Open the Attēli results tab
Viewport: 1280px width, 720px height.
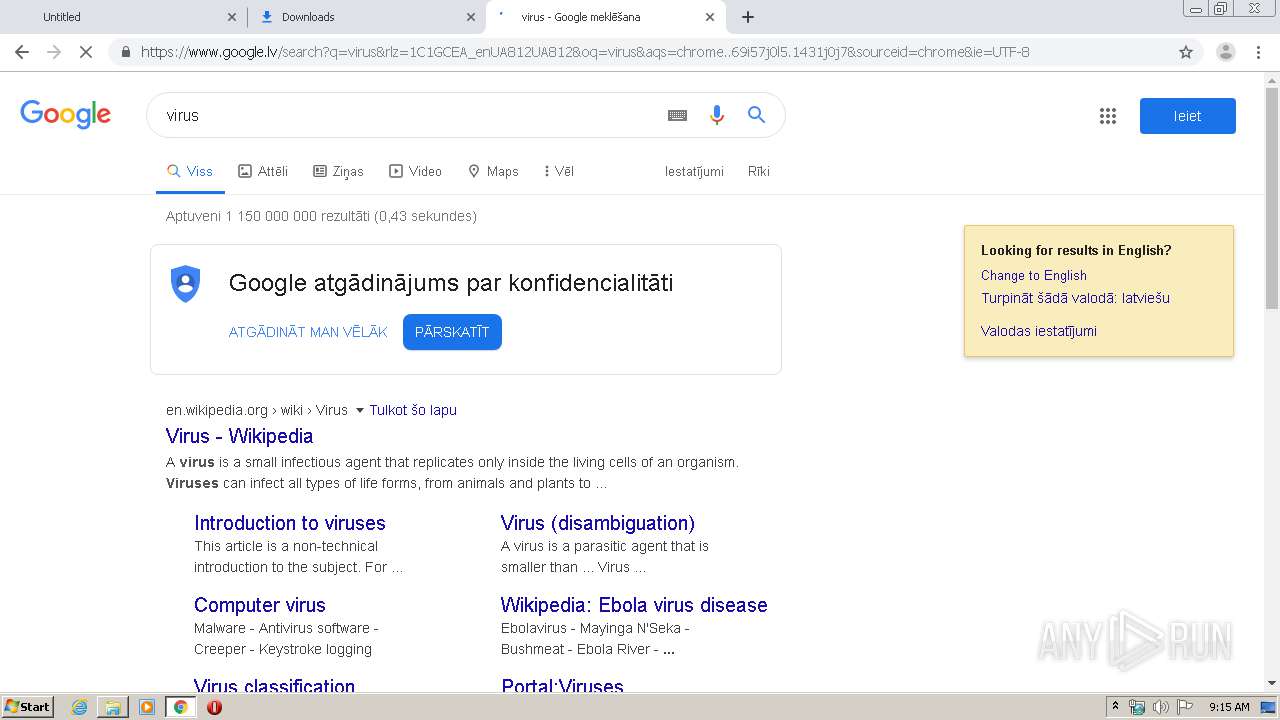tap(263, 171)
